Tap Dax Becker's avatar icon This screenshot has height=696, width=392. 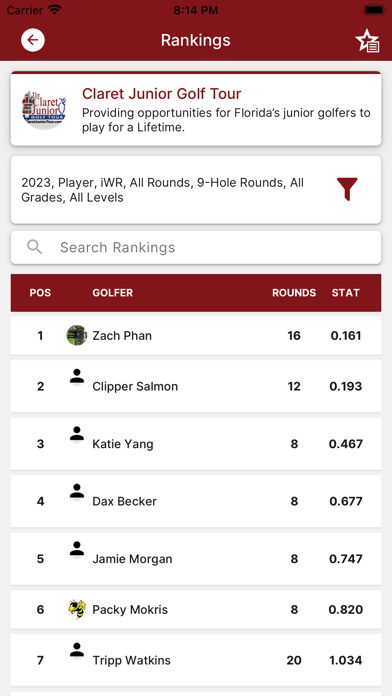(x=77, y=492)
